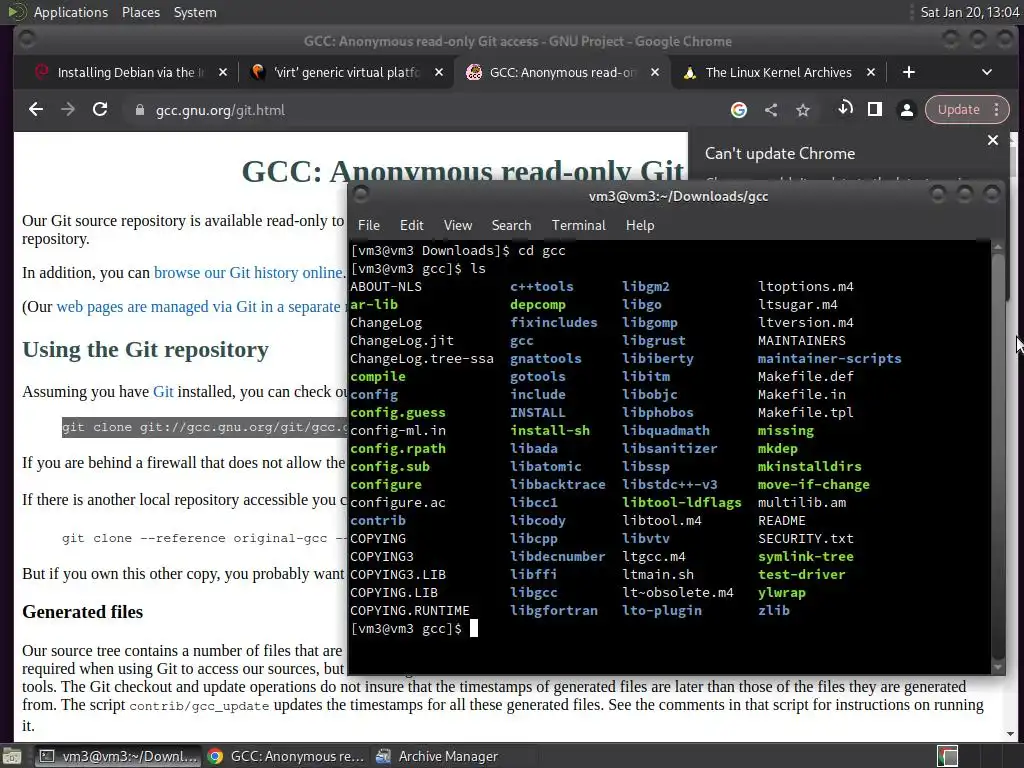Screen dimensions: 1024x768
Task: Click the 'Using the Git repository' heading
Action: point(145,349)
